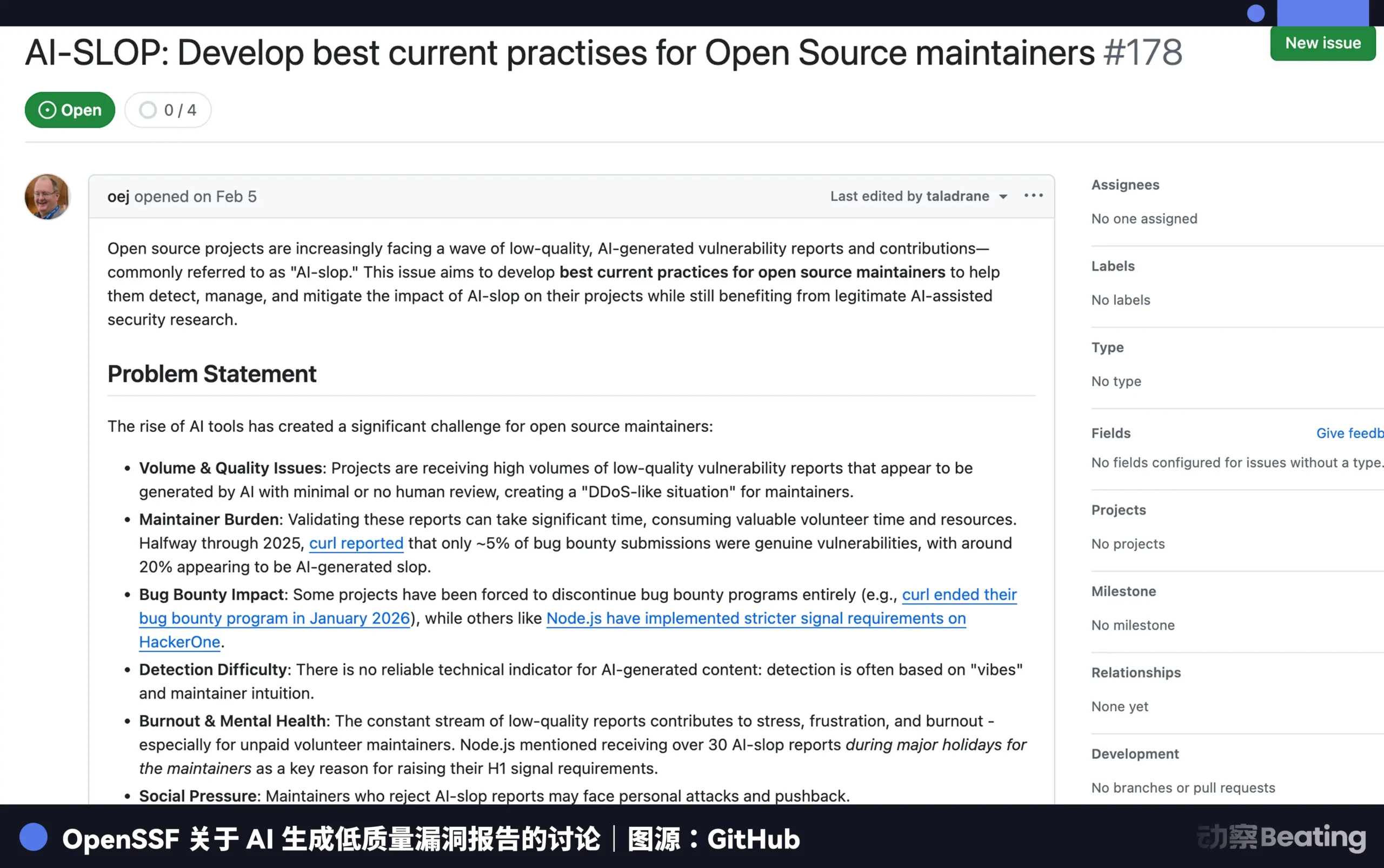Open the Milestone sidebar section
This screenshot has width=1384, height=868.
point(1123,591)
